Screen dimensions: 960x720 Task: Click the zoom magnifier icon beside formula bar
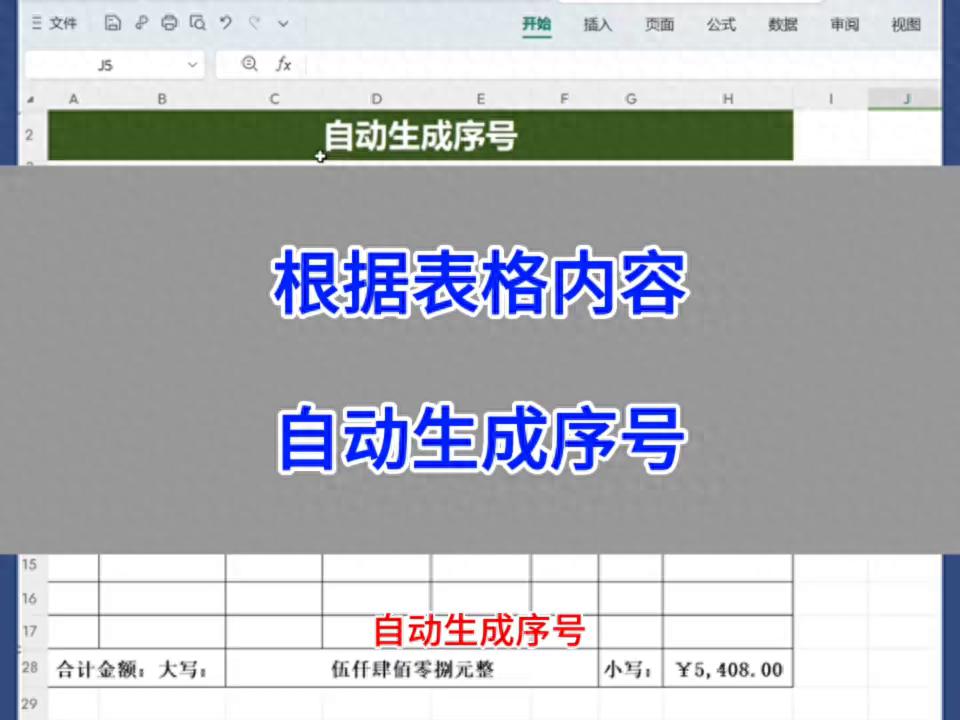(x=250, y=64)
